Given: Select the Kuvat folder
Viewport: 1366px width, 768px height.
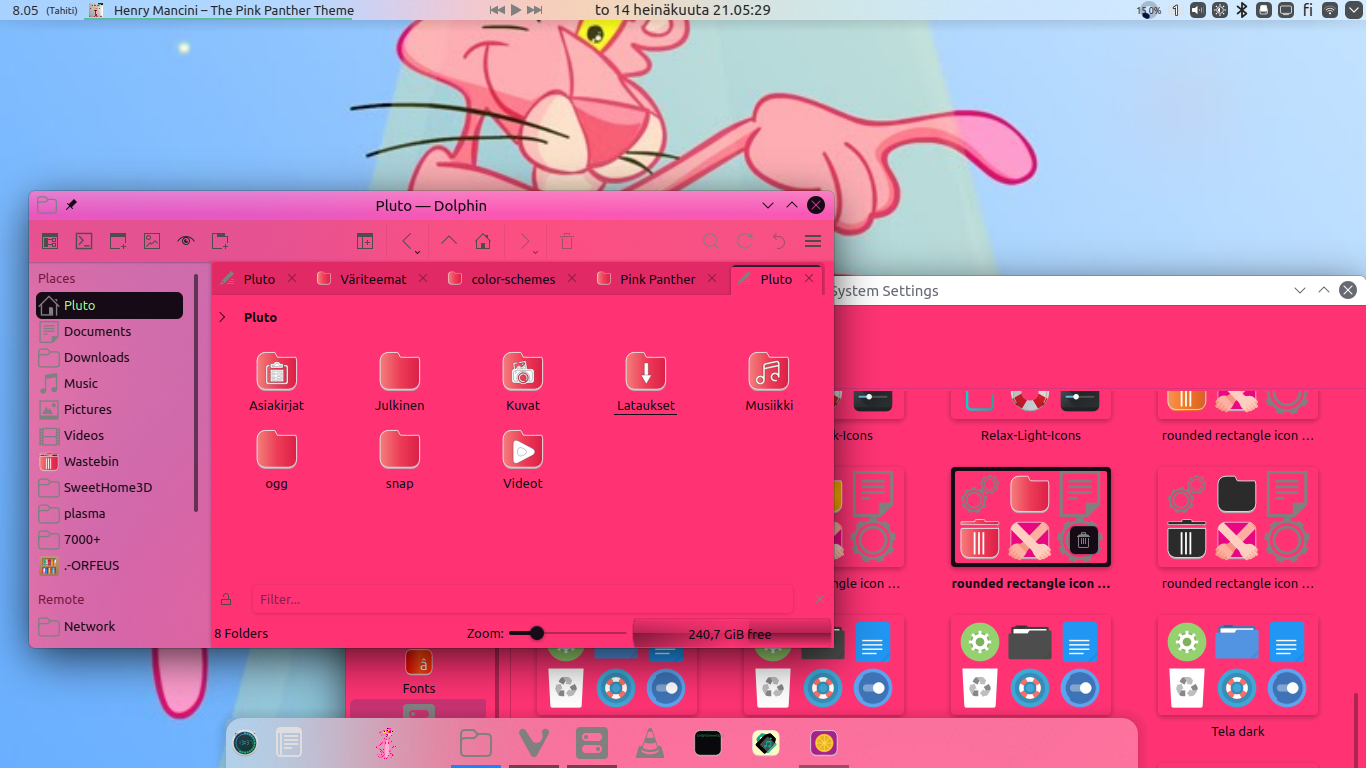Looking at the screenshot, I should 523,382.
